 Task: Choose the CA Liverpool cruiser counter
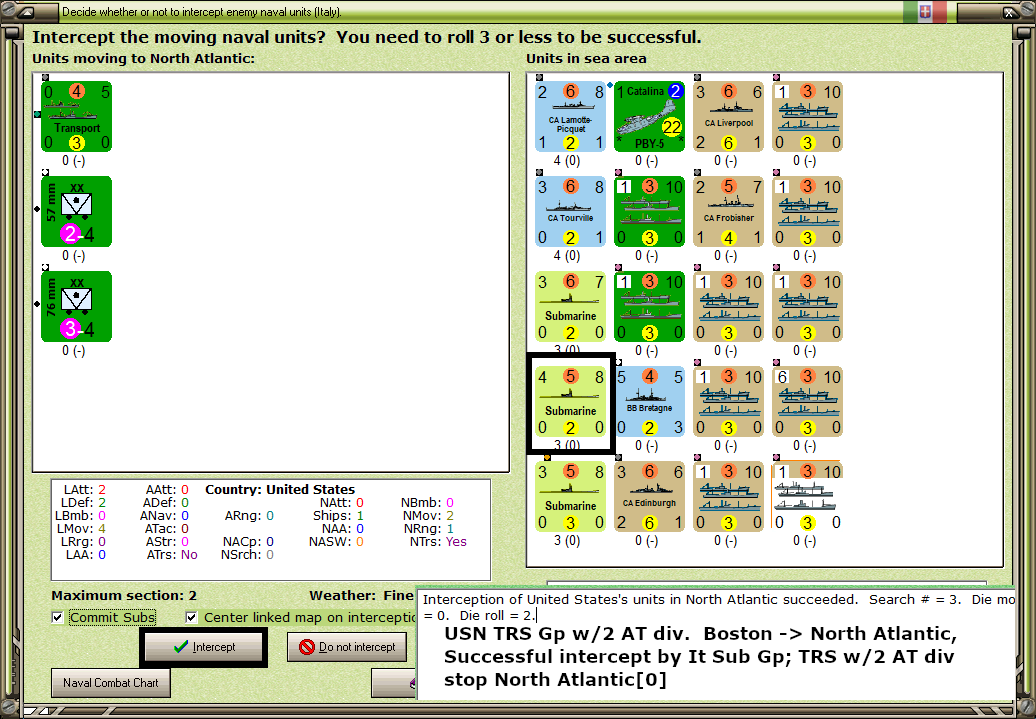729,116
